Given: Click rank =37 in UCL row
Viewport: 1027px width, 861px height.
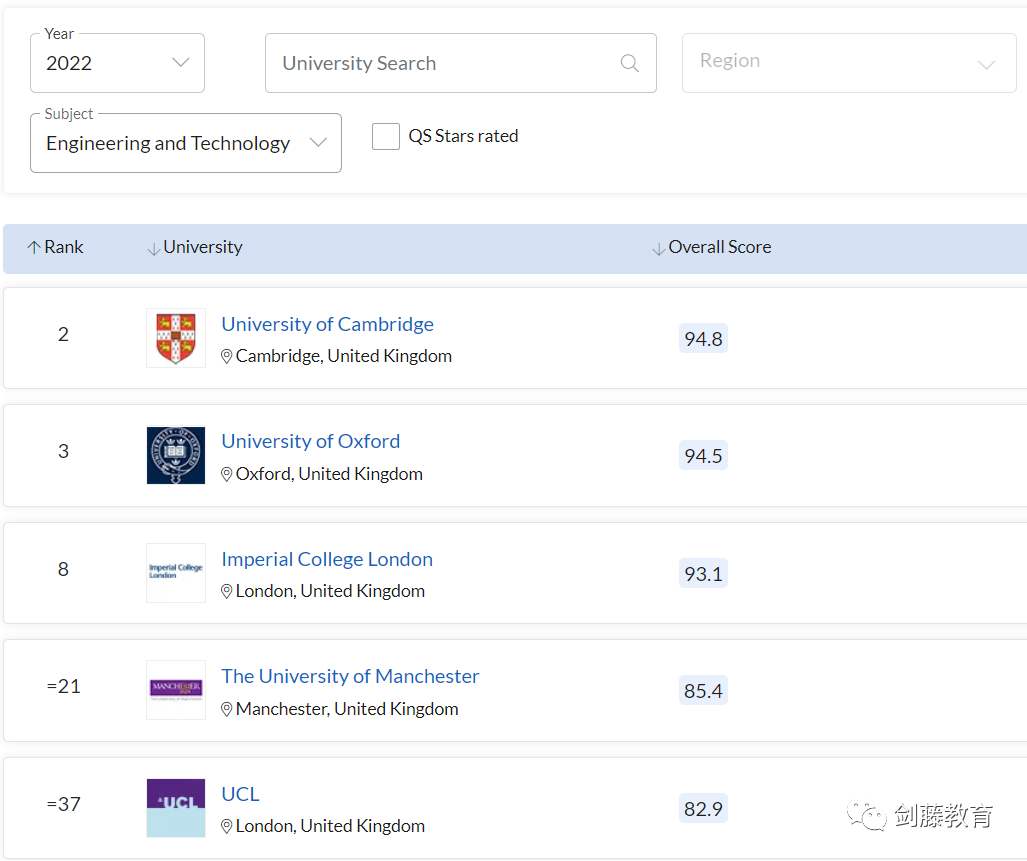Looking at the screenshot, I should click(x=64, y=804).
